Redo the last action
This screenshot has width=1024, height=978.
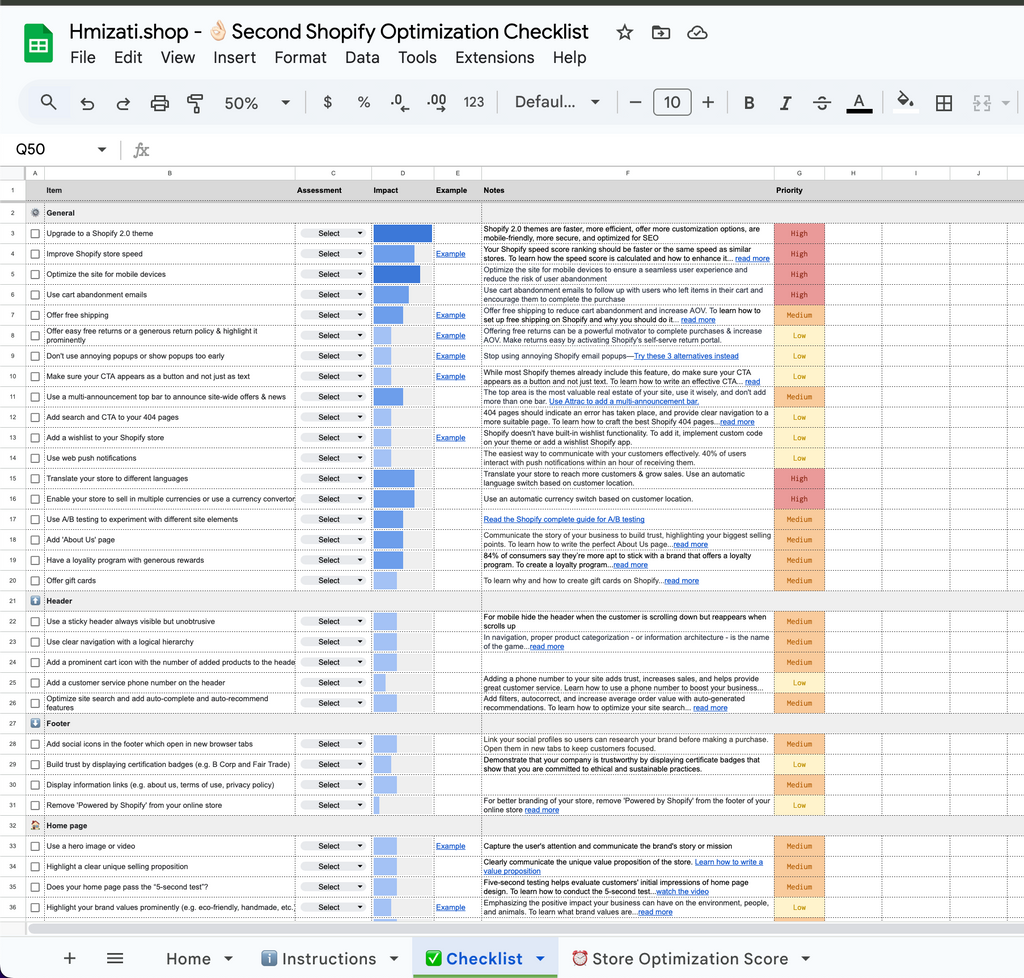pyautogui.click(x=123, y=103)
